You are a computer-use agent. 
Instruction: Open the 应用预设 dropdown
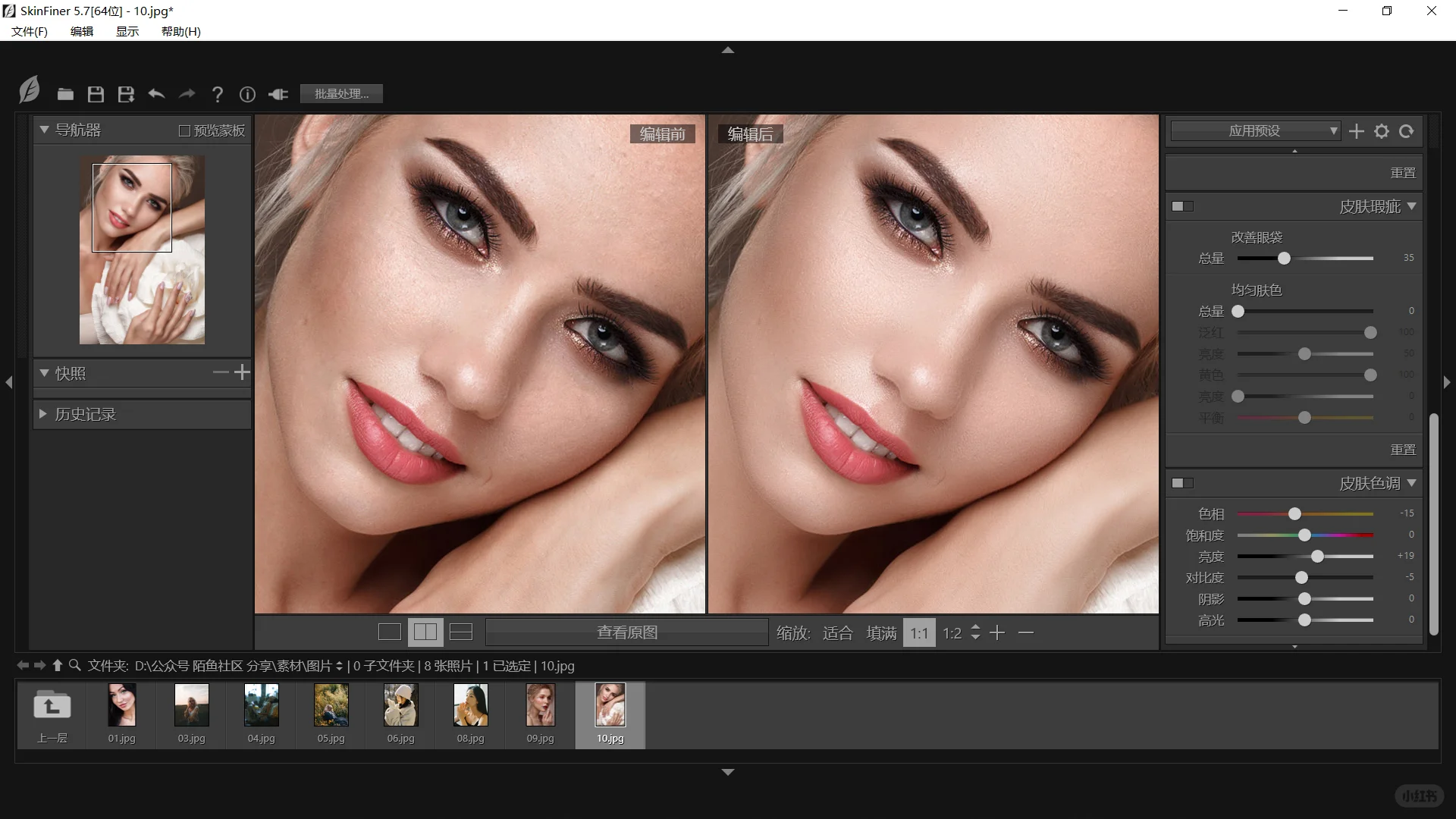pyautogui.click(x=1255, y=131)
